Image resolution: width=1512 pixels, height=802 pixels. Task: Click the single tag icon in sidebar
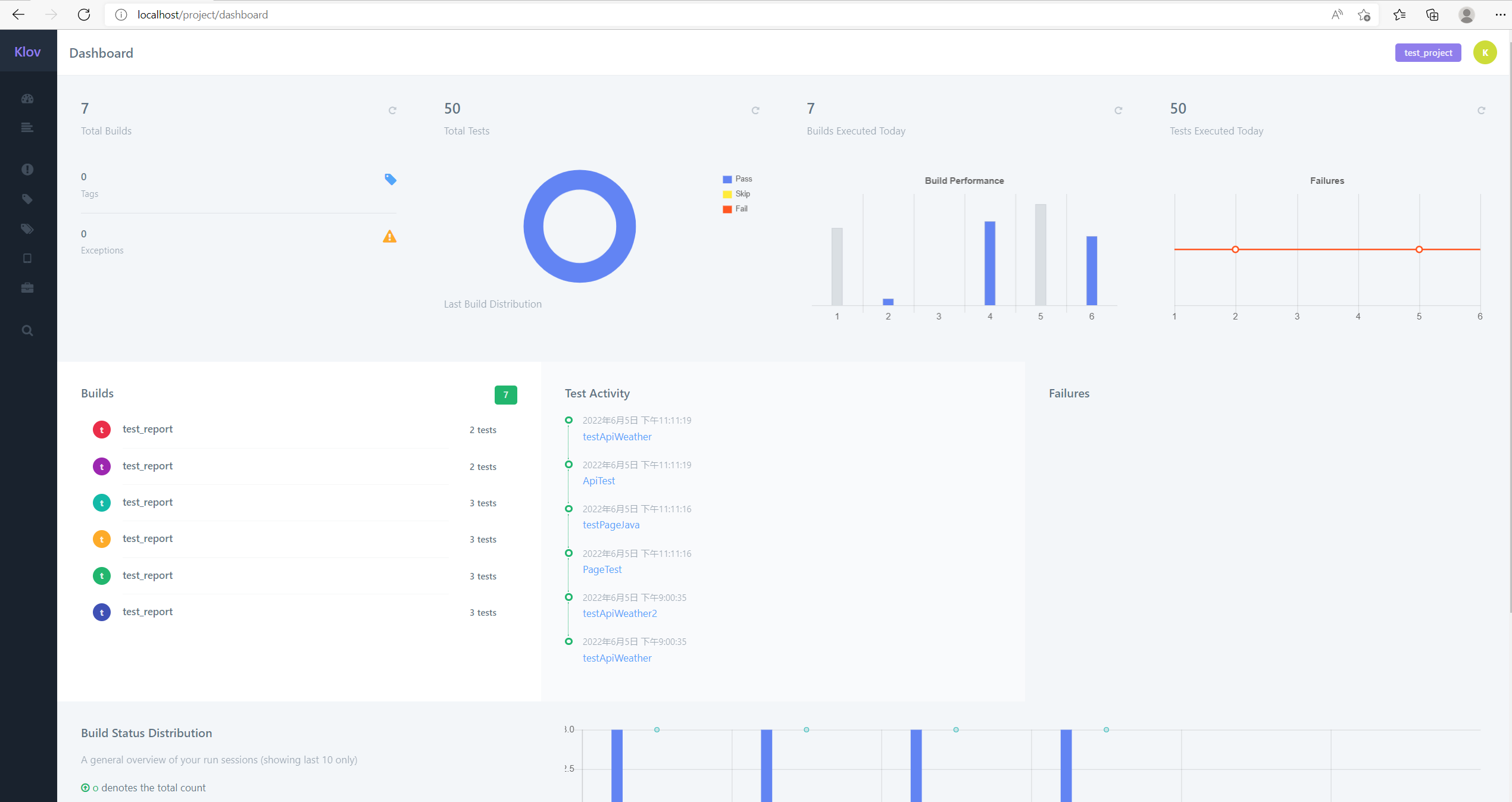click(27, 199)
